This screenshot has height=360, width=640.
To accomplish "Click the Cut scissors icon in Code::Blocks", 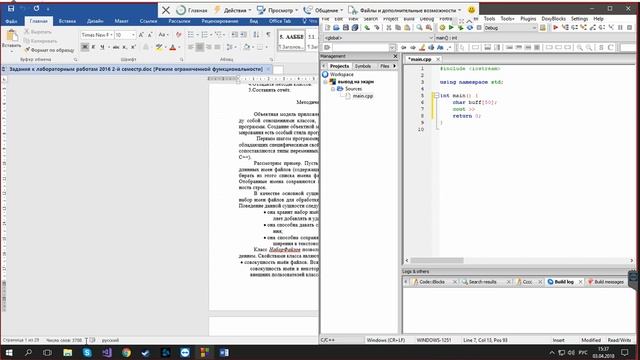I will [x=389, y=28].
